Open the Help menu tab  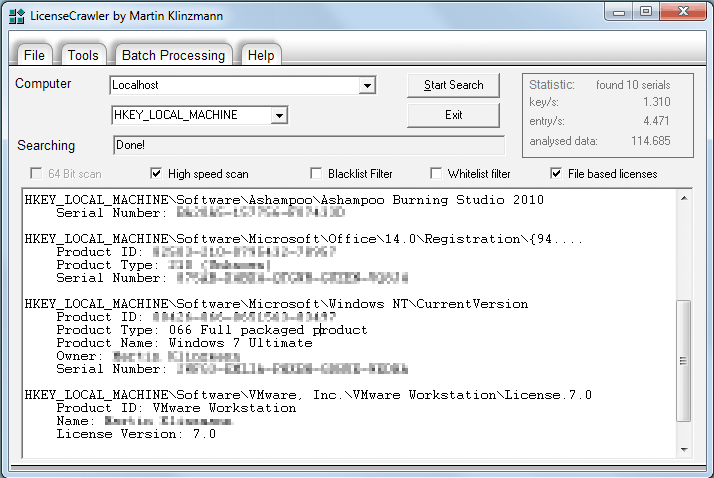[x=261, y=55]
